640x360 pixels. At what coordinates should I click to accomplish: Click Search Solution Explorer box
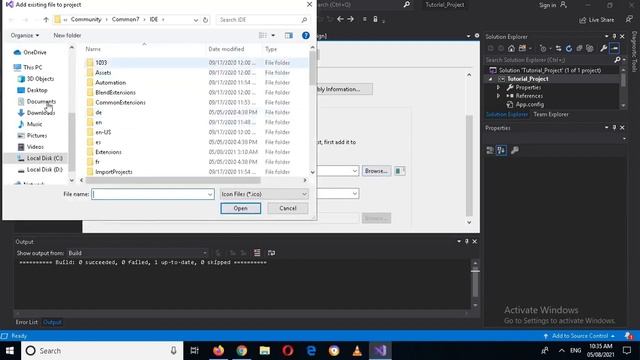pos(549,60)
